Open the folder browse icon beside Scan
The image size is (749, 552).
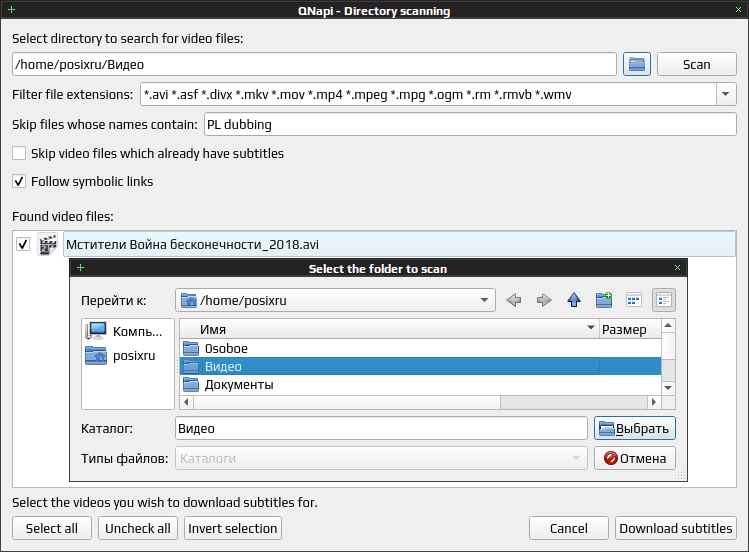637,64
